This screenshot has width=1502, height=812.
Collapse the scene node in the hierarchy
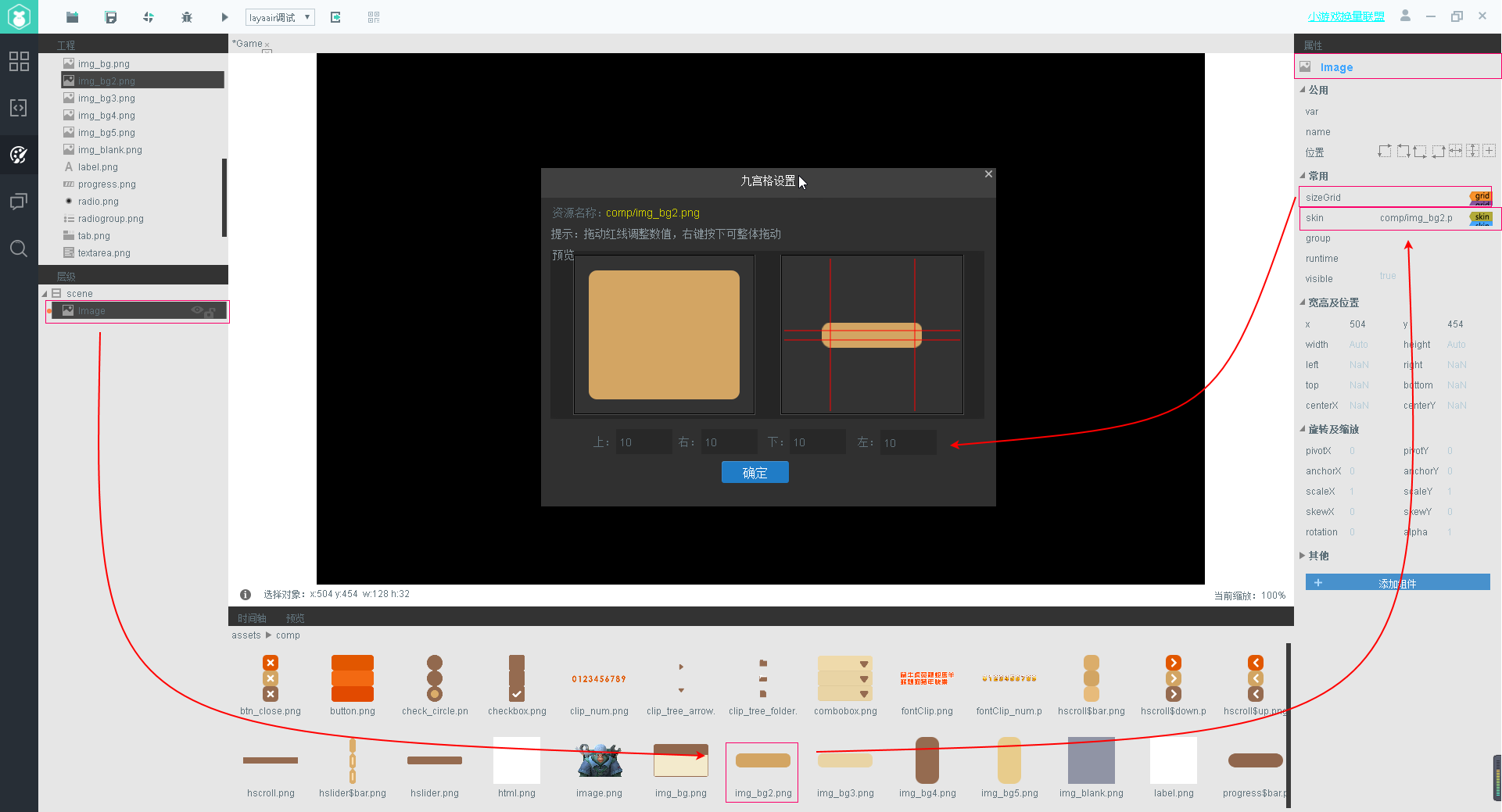pos(45,294)
